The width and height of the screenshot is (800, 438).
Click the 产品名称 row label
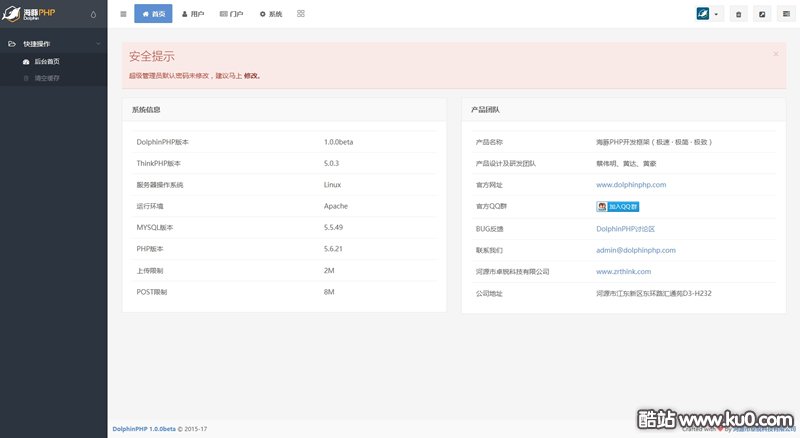pyautogui.click(x=489, y=142)
